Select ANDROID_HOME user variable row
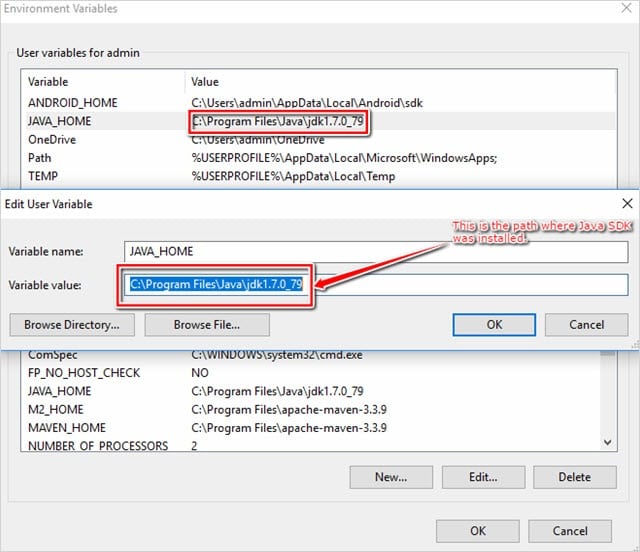Image resolution: width=640 pixels, height=552 pixels. pyautogui.click(x=73, y=103)
